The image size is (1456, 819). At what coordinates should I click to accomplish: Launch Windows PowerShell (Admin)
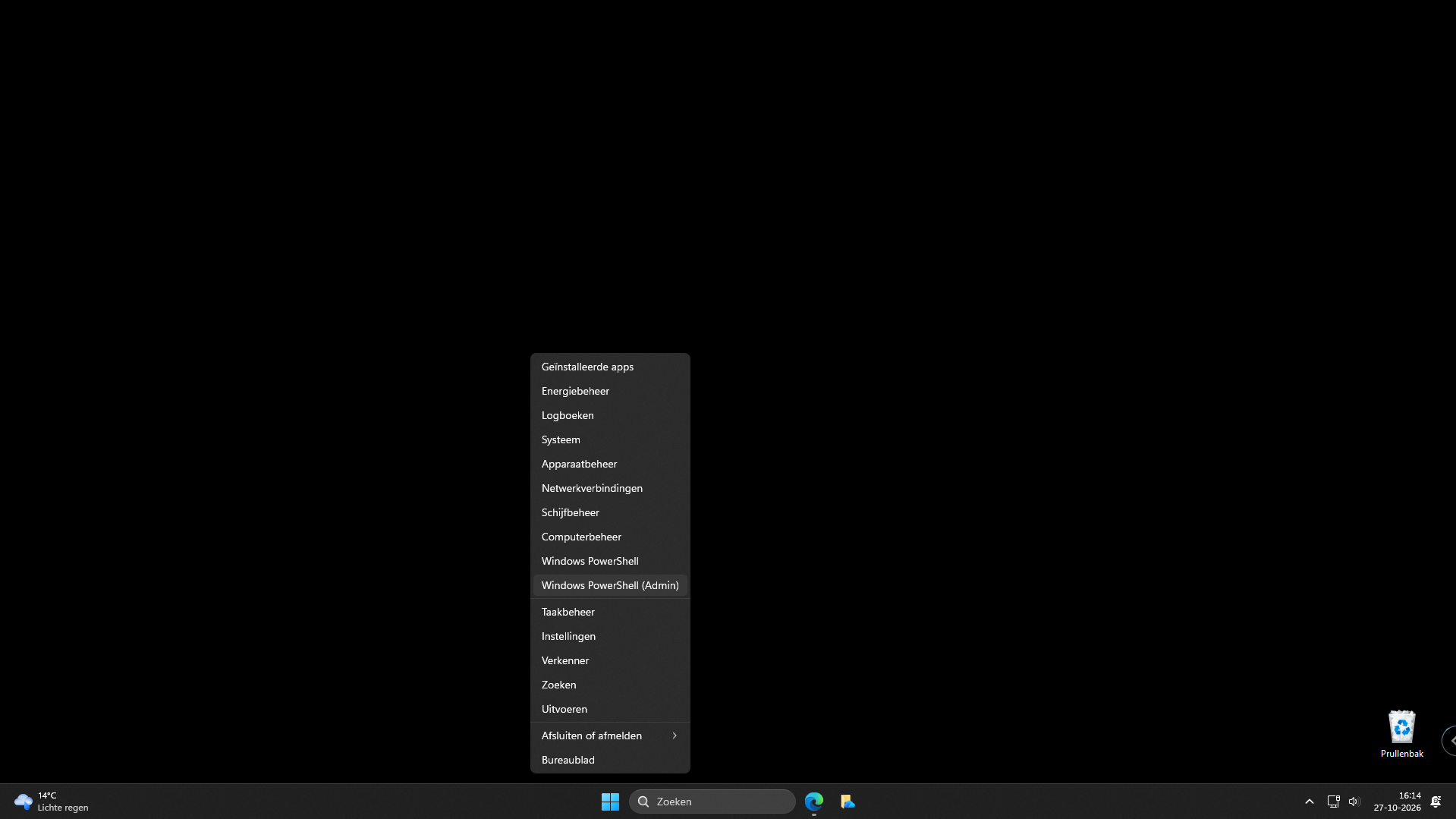(610, 585)
